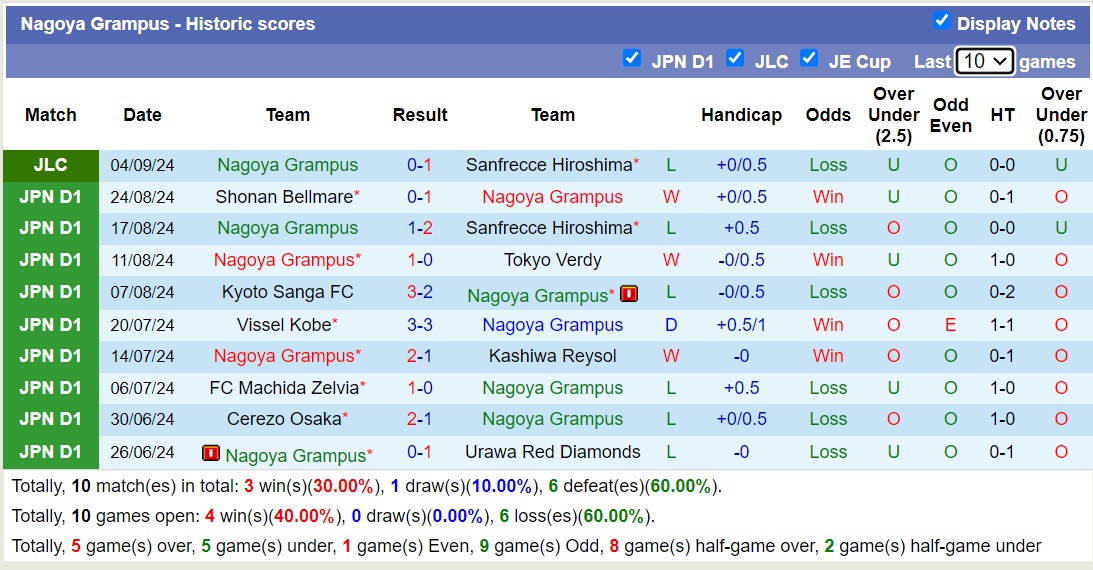Screen dimensions: 1093x570
Task: Click the Date column header
Action: [x=142, y=115]
